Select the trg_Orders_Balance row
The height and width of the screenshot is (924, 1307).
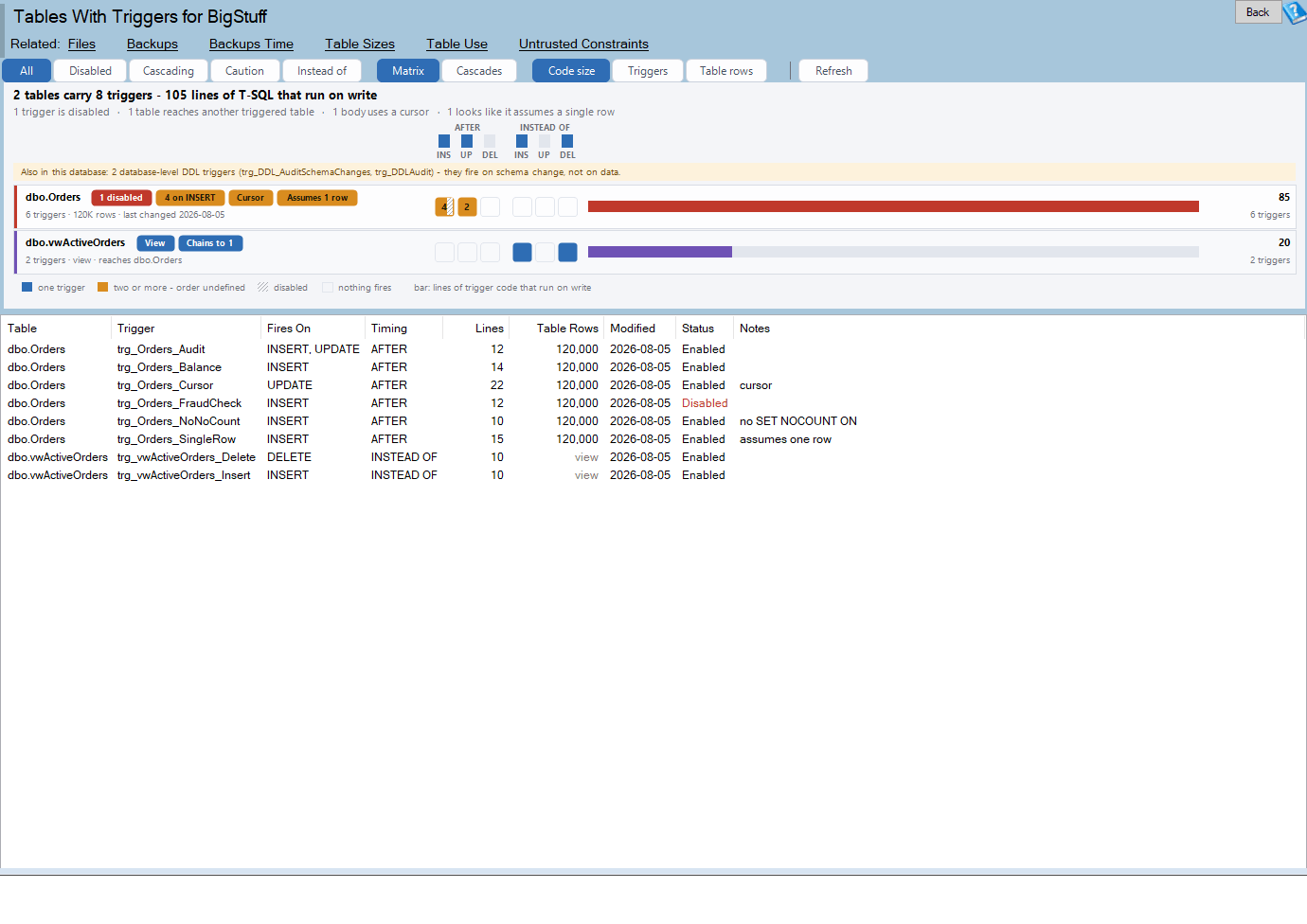tap(653, 367)
